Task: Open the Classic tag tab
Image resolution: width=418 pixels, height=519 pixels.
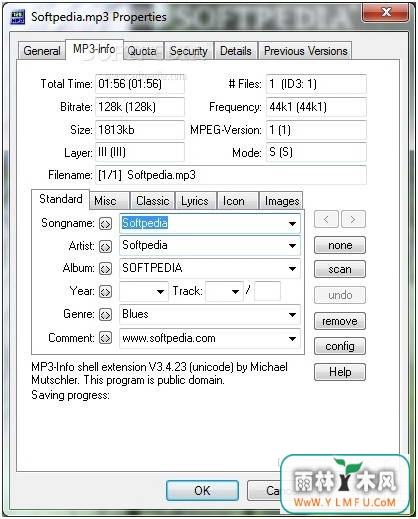Action: pyautogui.click(x=153, y=201)
